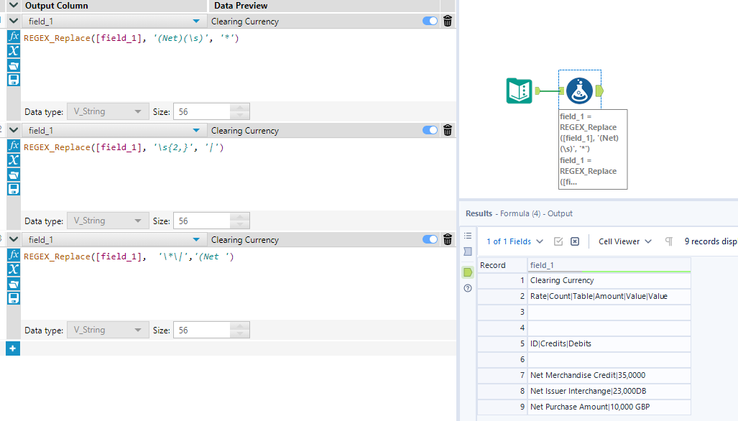Click the third expression size stepper
This screenshot has width=738, height=421.
pos(240,330)
